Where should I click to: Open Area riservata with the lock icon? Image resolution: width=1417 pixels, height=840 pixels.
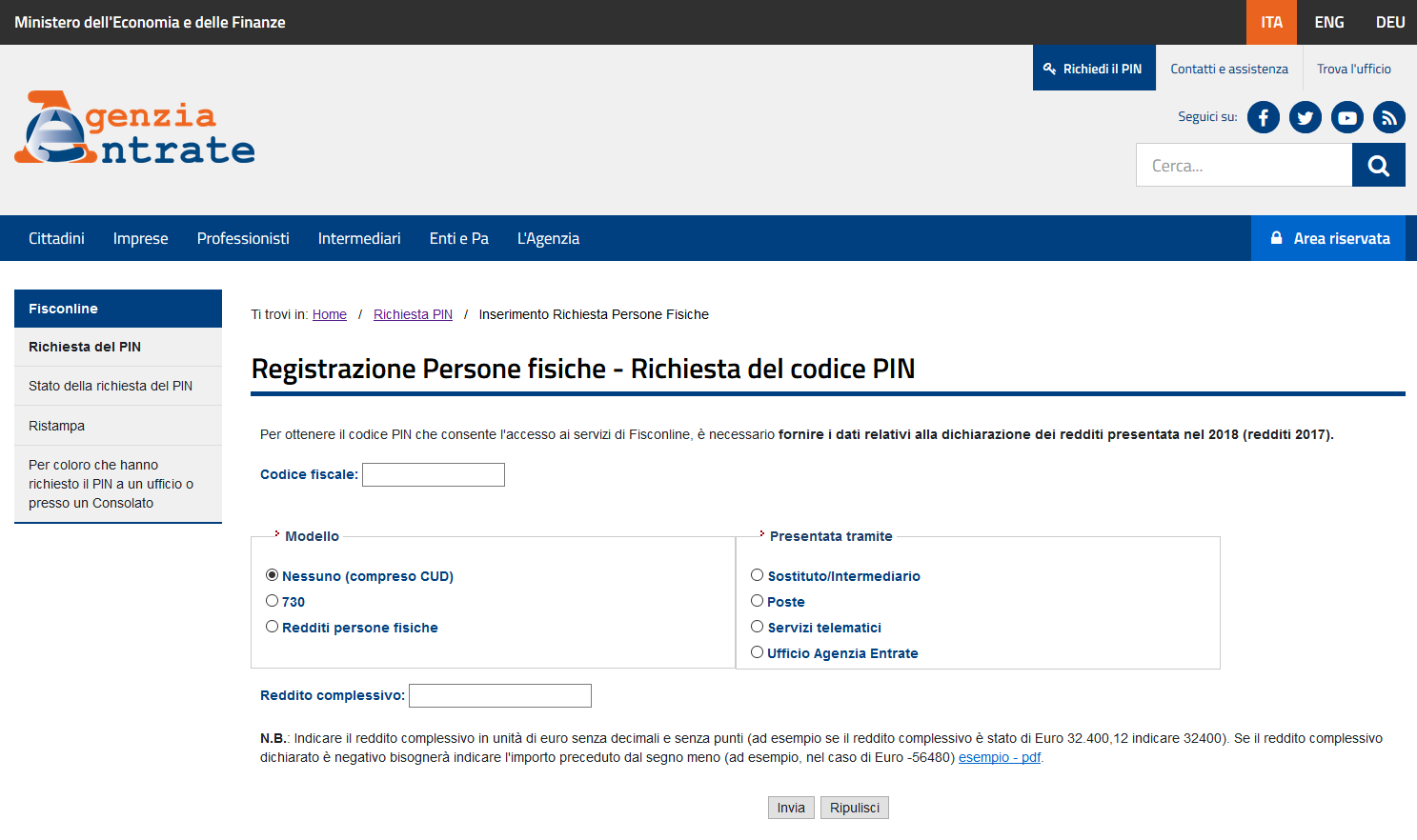[1328, 238]
